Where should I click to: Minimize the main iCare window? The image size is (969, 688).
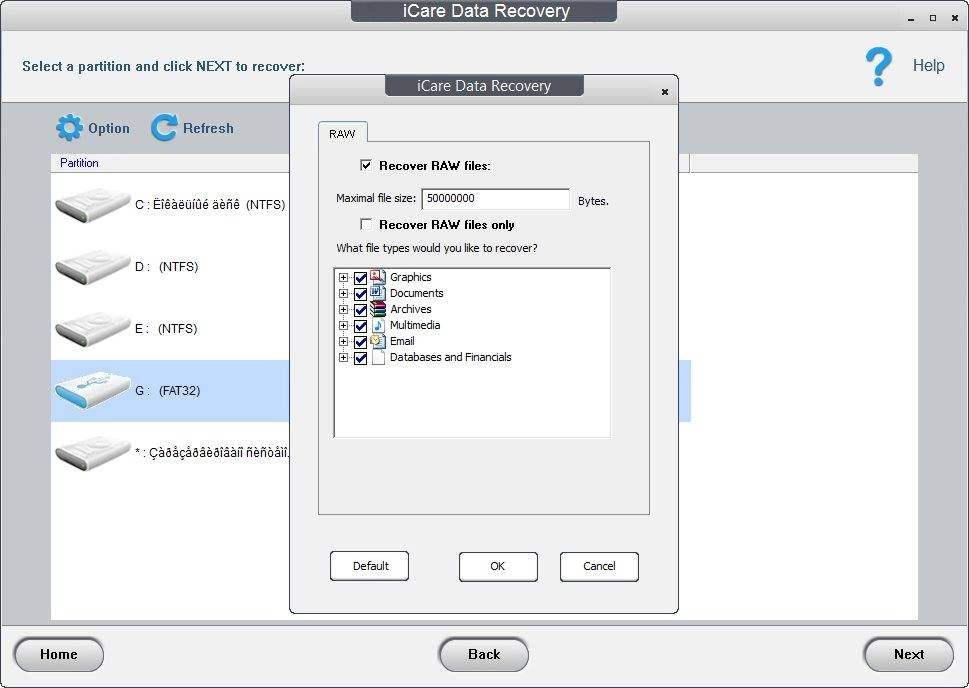click(x=910, y=19)
